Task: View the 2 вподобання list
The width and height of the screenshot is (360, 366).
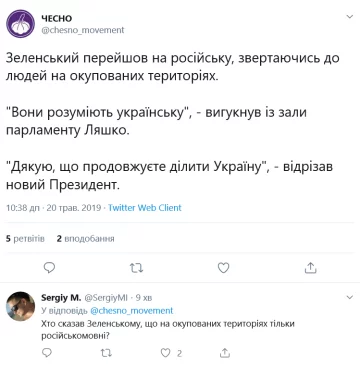Action: 85,239
